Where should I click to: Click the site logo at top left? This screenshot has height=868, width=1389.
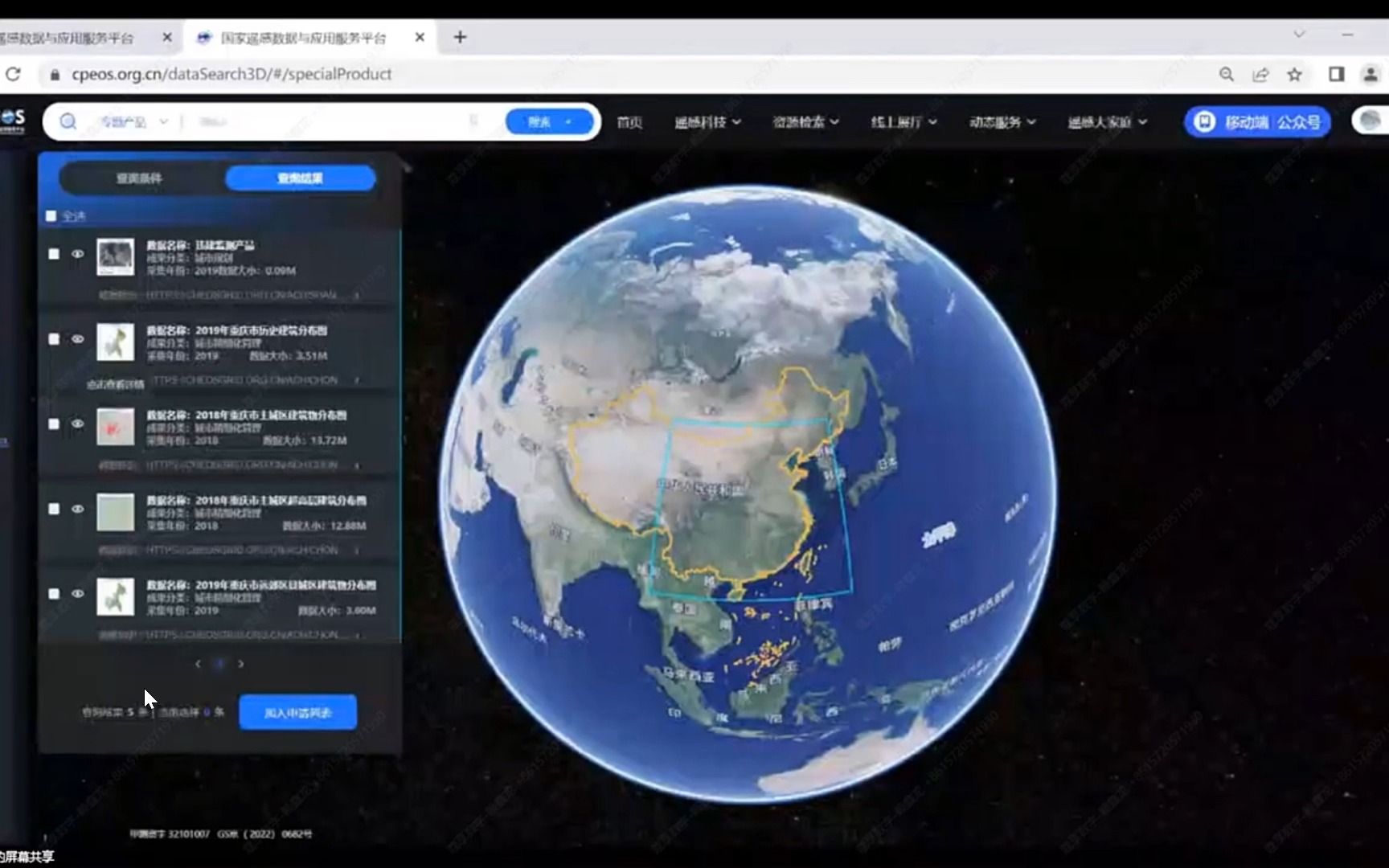tap(12, 120)
